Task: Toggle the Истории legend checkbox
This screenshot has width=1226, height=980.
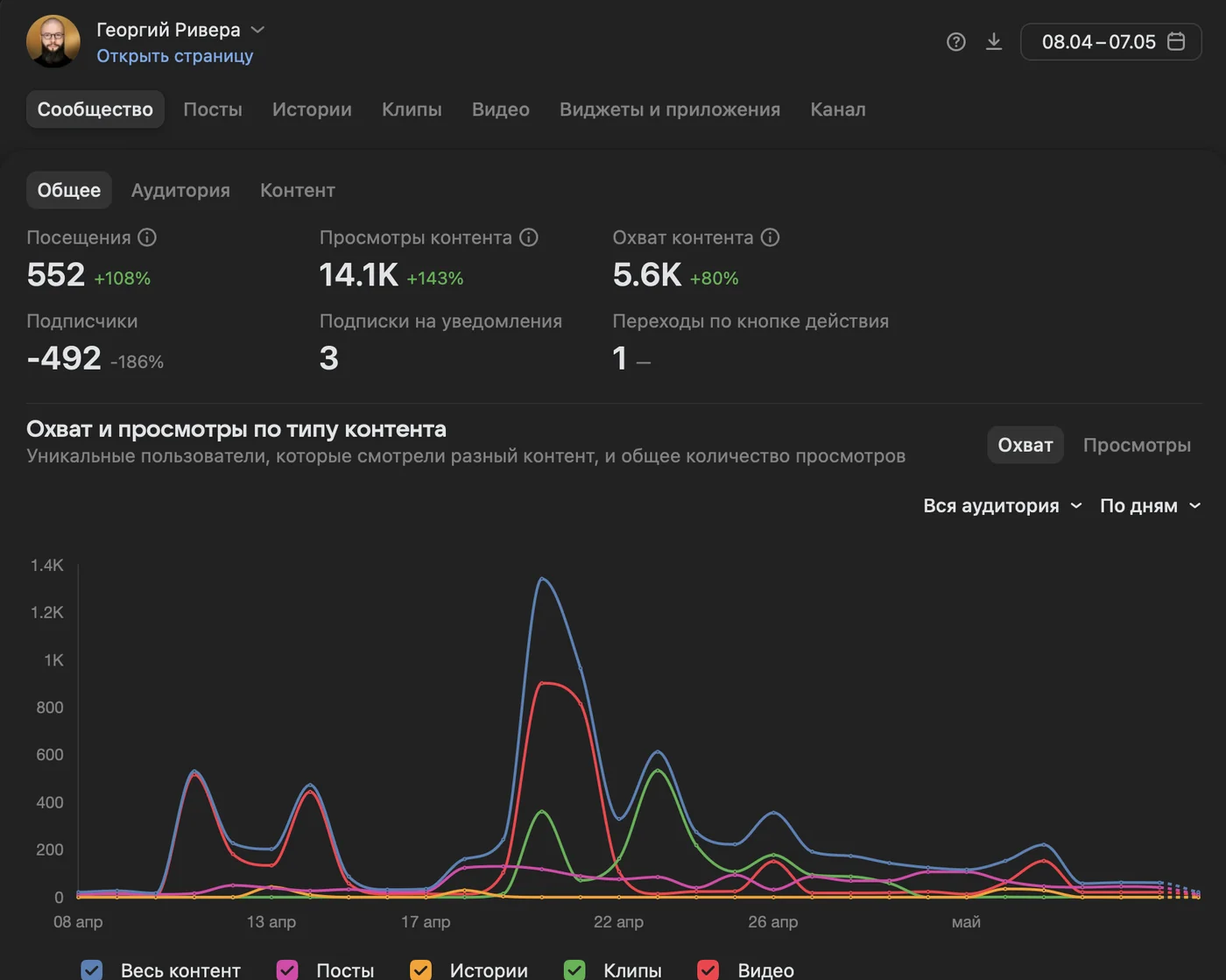Action: (x=421, y=970)
